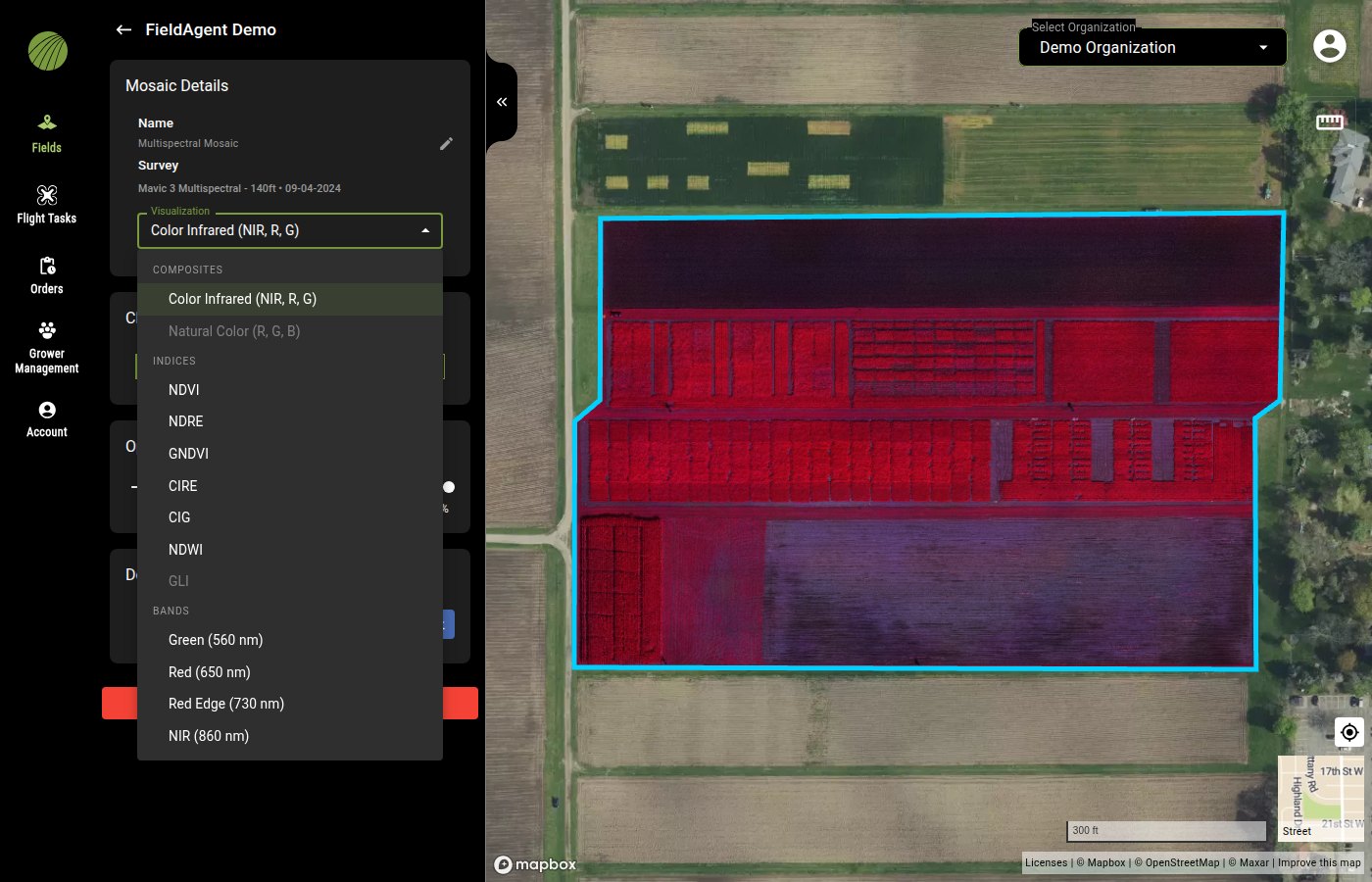Open Grower Management section
The height and width of the screenshot is (882, 1372).
(x=47, y=348)
